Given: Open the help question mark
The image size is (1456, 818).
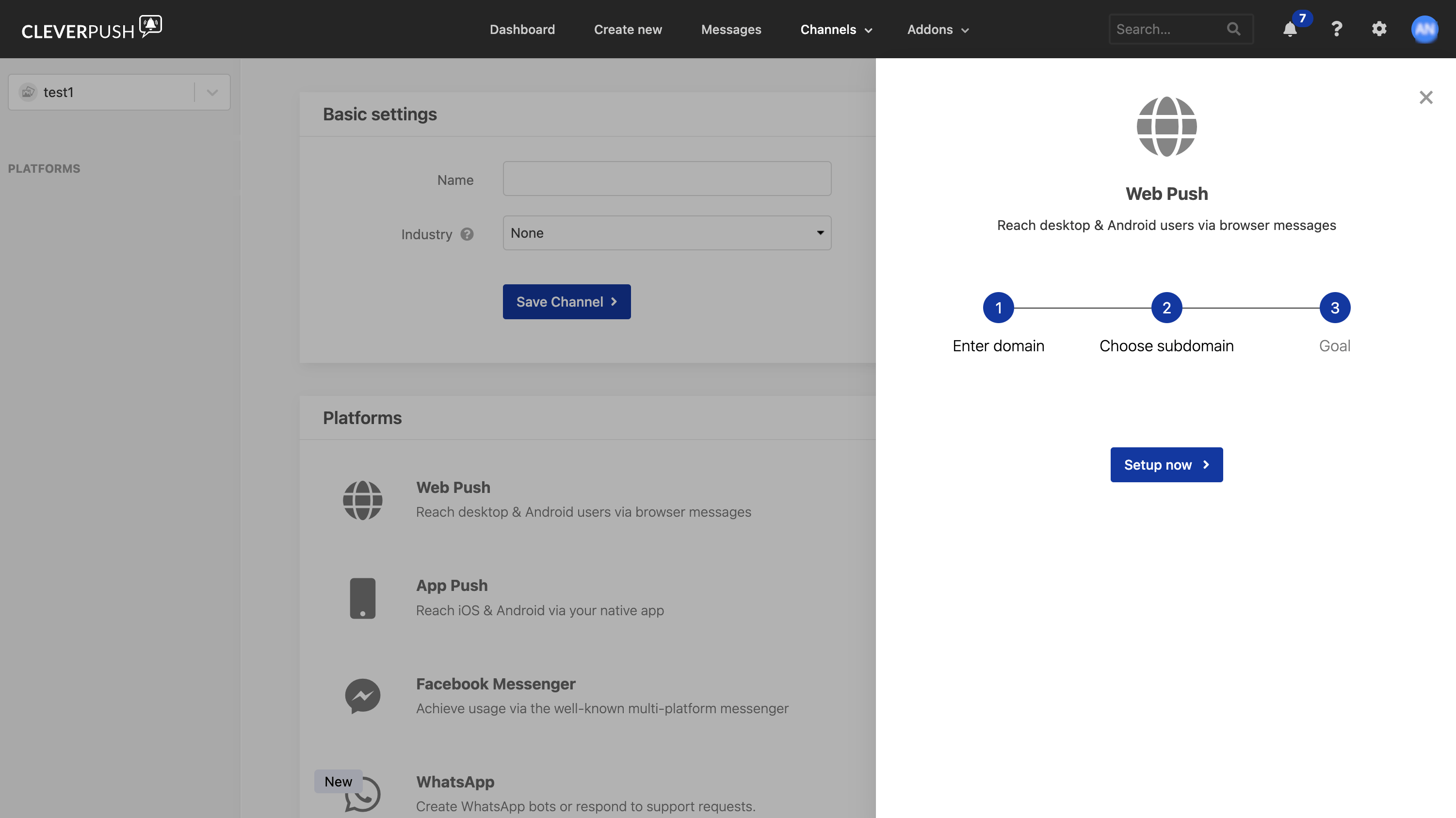Looking at the screenshot, I should 1337,29.
